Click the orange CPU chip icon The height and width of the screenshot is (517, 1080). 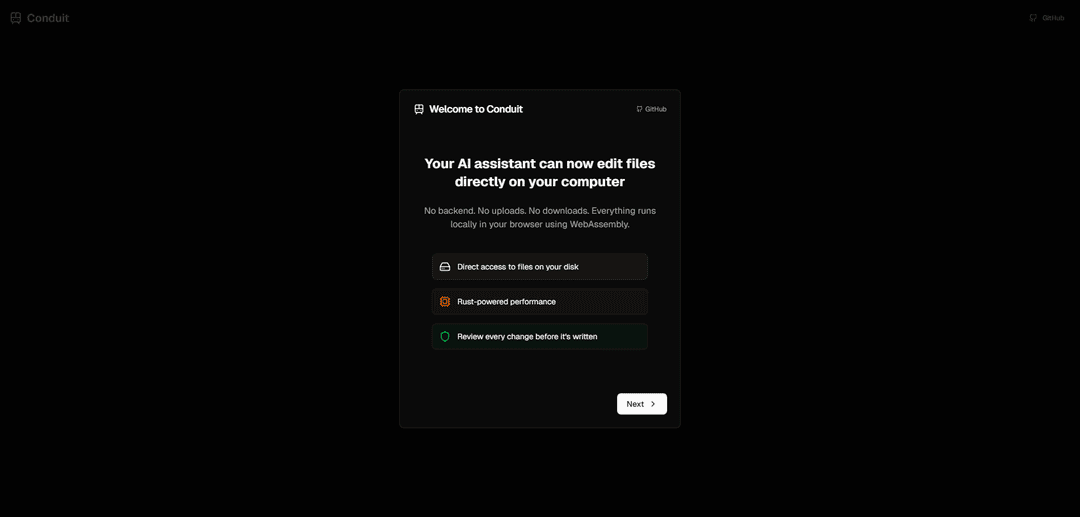[445, 302]
